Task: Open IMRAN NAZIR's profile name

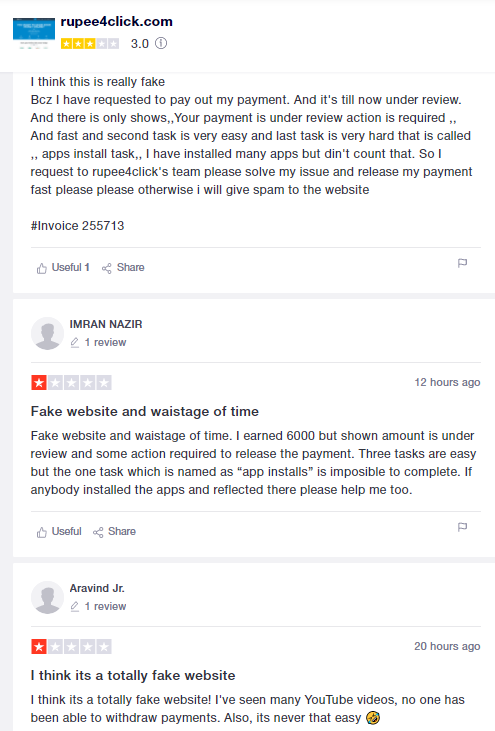Action: coord(106,324)
